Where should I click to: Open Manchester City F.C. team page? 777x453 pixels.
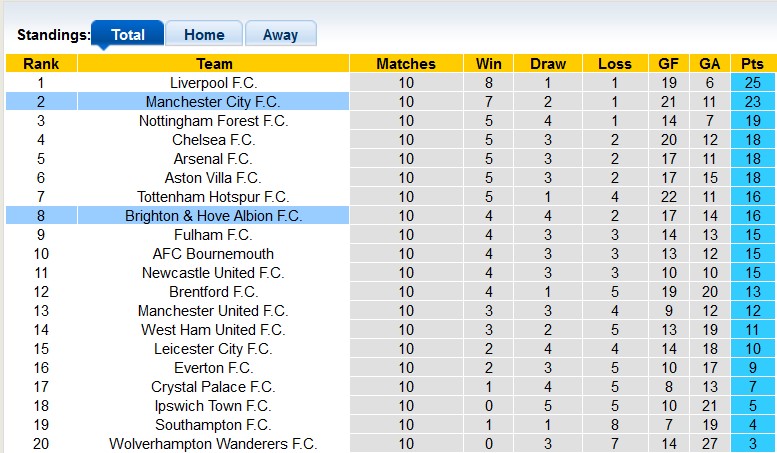213,101
